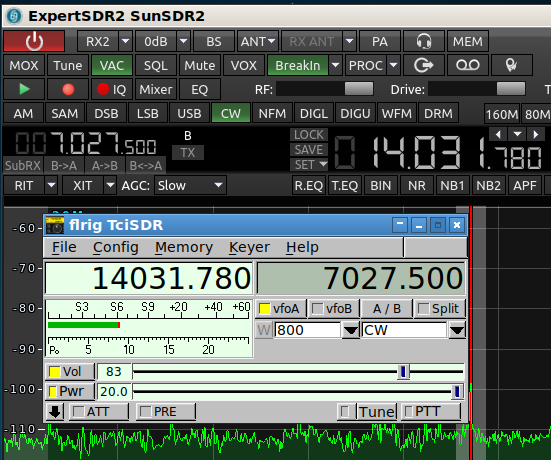Click the arrow-out icon next to PROC
This screenshot has height=460, width=551.
click(424, 65)
